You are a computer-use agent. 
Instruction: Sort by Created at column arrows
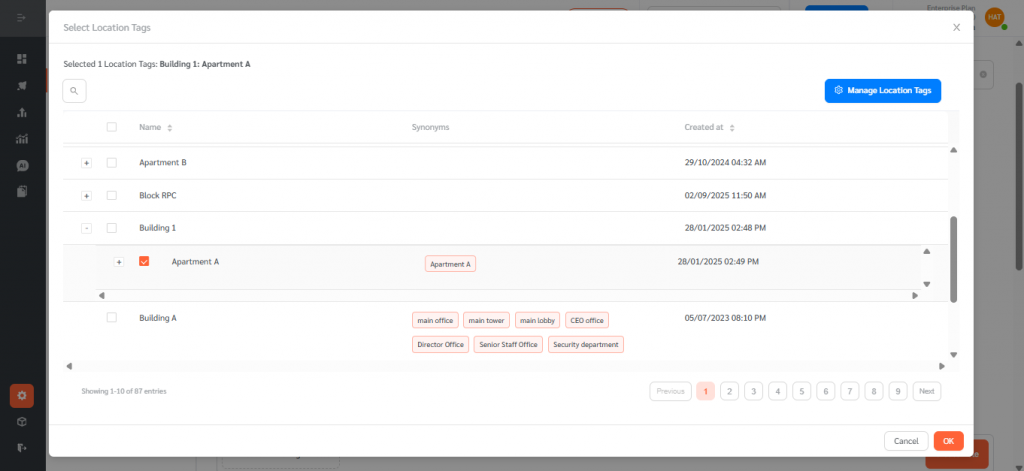tap(732, 128)
